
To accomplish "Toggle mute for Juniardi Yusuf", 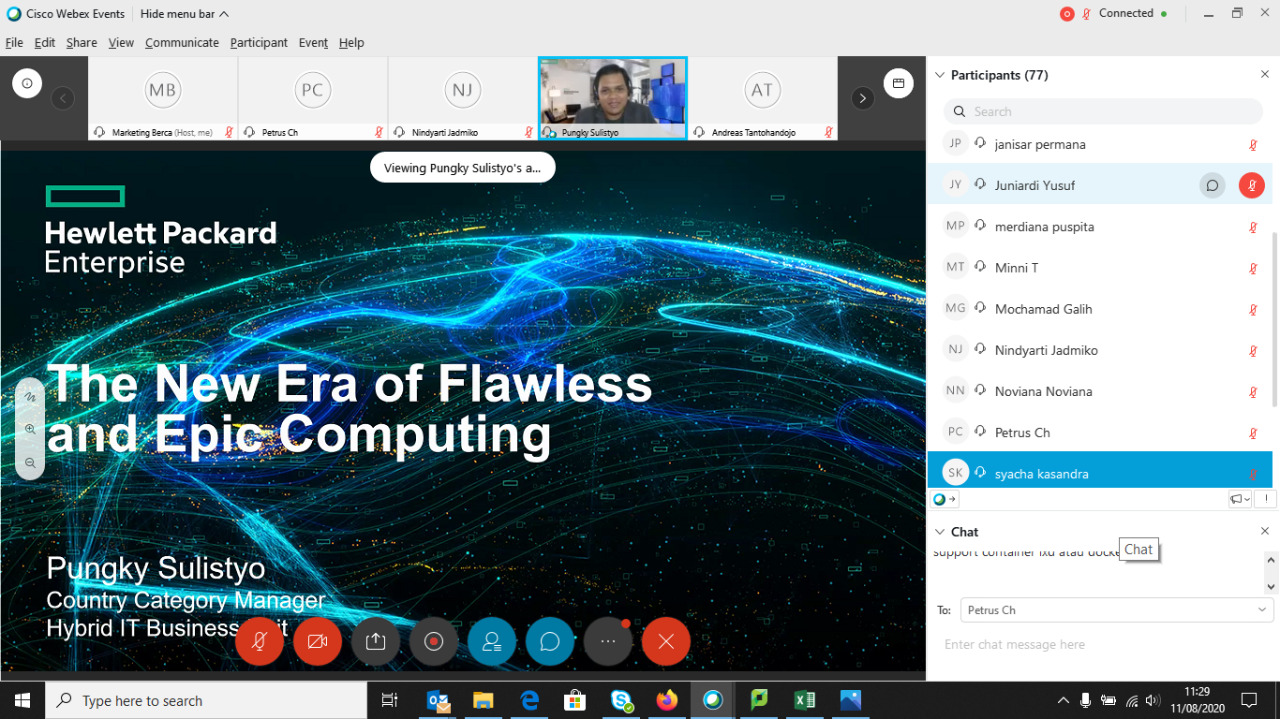I will [1252, 185].
